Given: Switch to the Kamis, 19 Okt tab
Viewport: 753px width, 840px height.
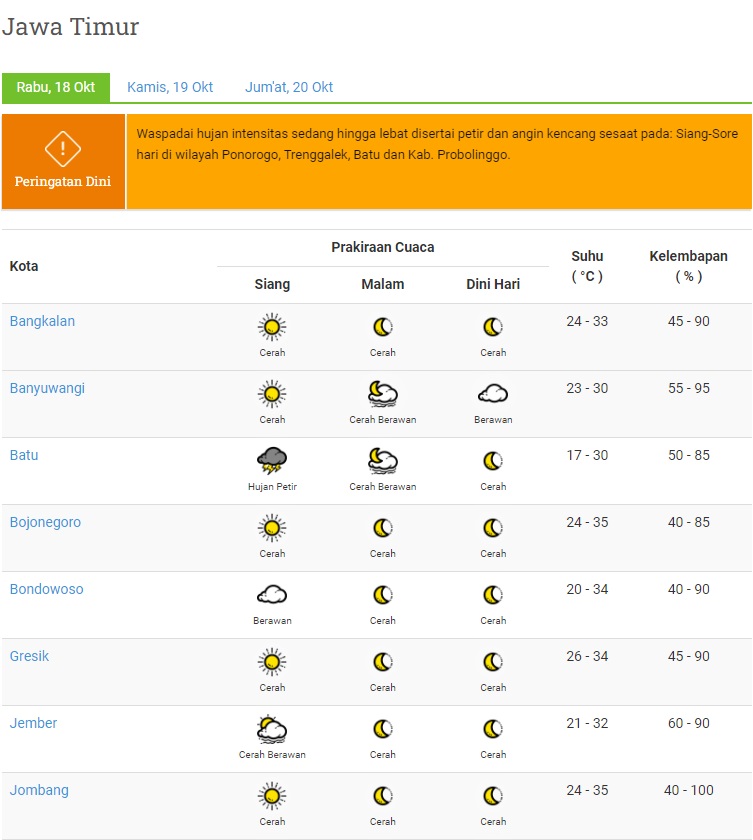Looking at the screenshot, I should pos(170,87).
